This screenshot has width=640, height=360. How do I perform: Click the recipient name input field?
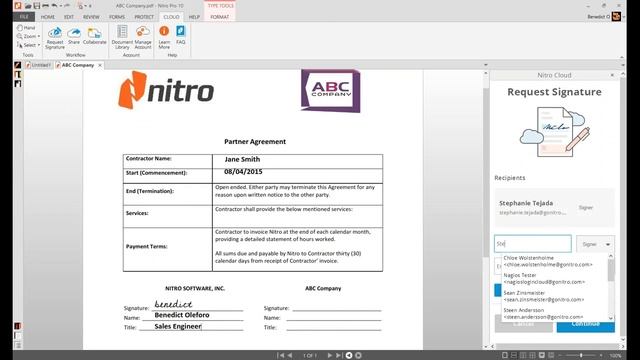pyautogui.click(x=533, y=244)
